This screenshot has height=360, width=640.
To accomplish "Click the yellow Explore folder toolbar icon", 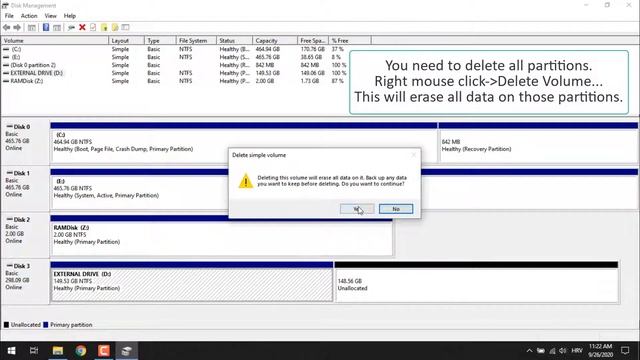I will point(115,27).
